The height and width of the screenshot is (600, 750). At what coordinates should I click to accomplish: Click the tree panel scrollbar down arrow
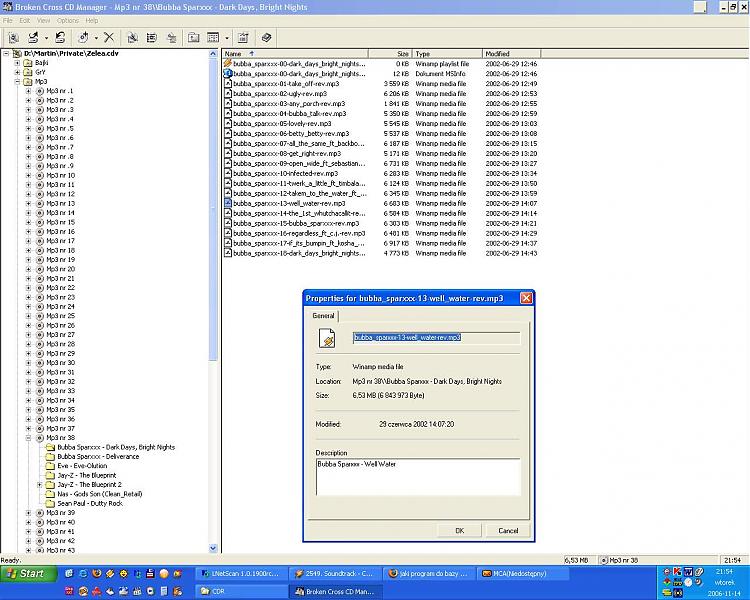(x=213, y=548)
